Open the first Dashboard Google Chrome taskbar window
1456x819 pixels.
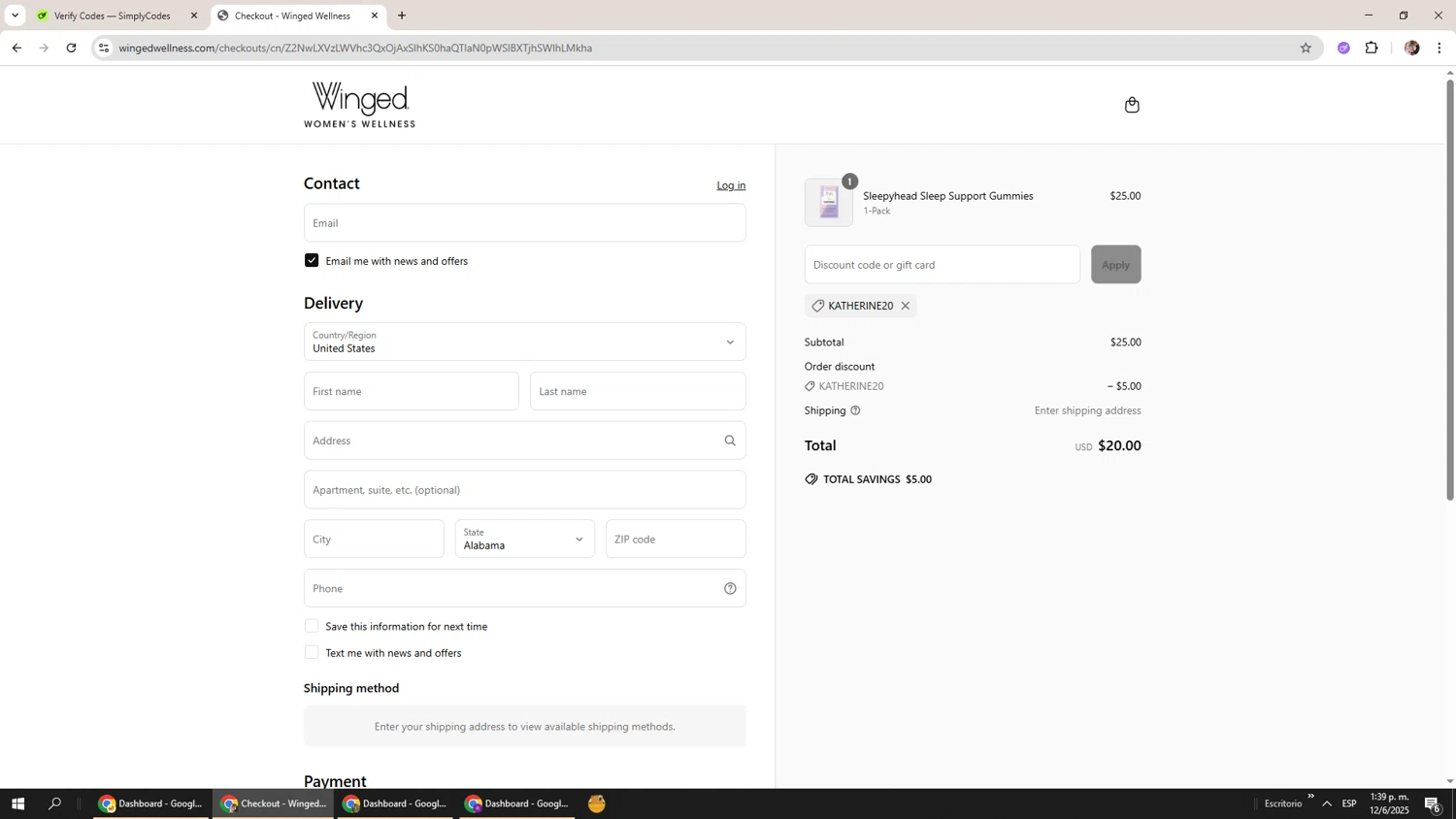pos(150,803)
